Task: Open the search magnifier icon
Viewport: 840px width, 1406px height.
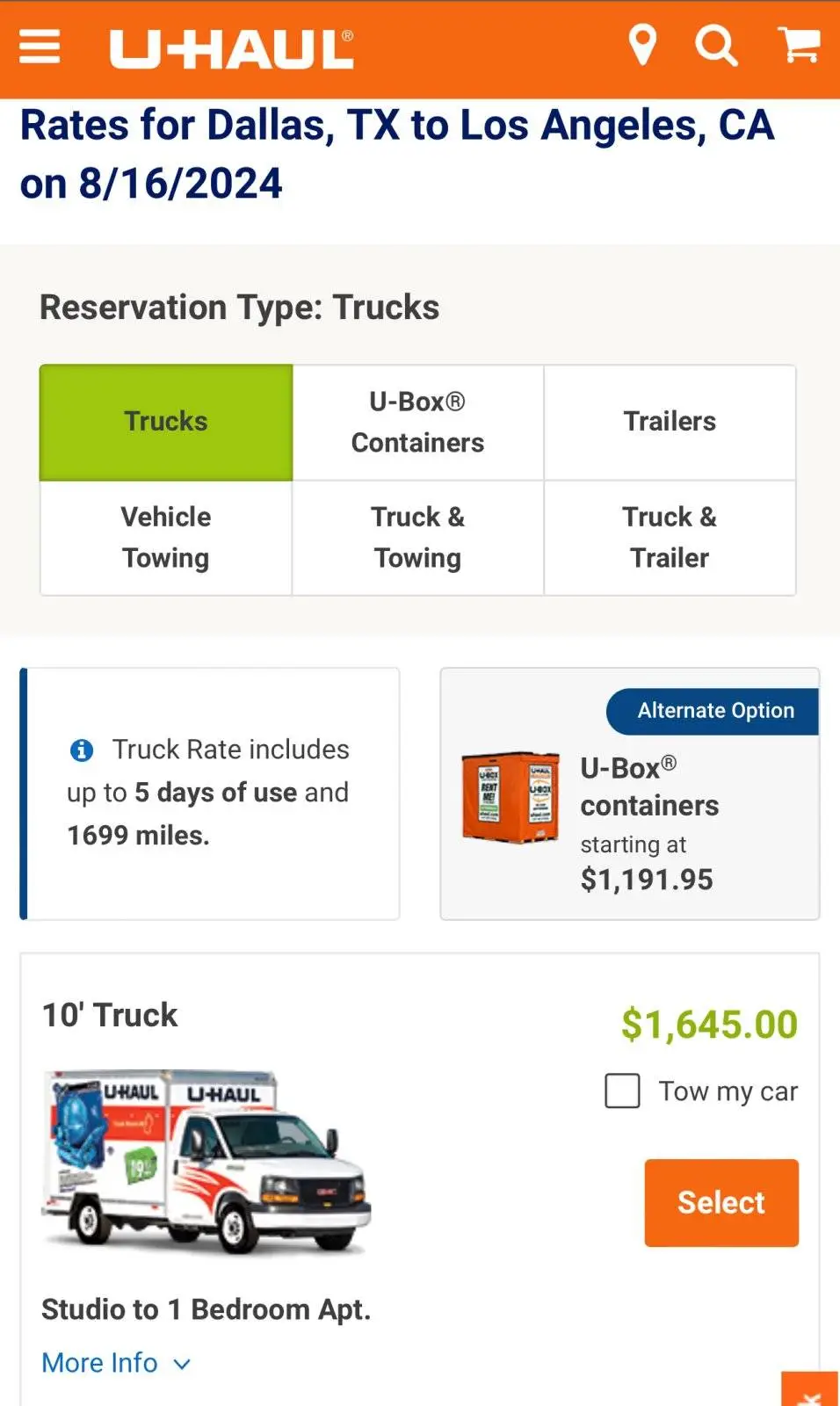Action: coord(716,46)
